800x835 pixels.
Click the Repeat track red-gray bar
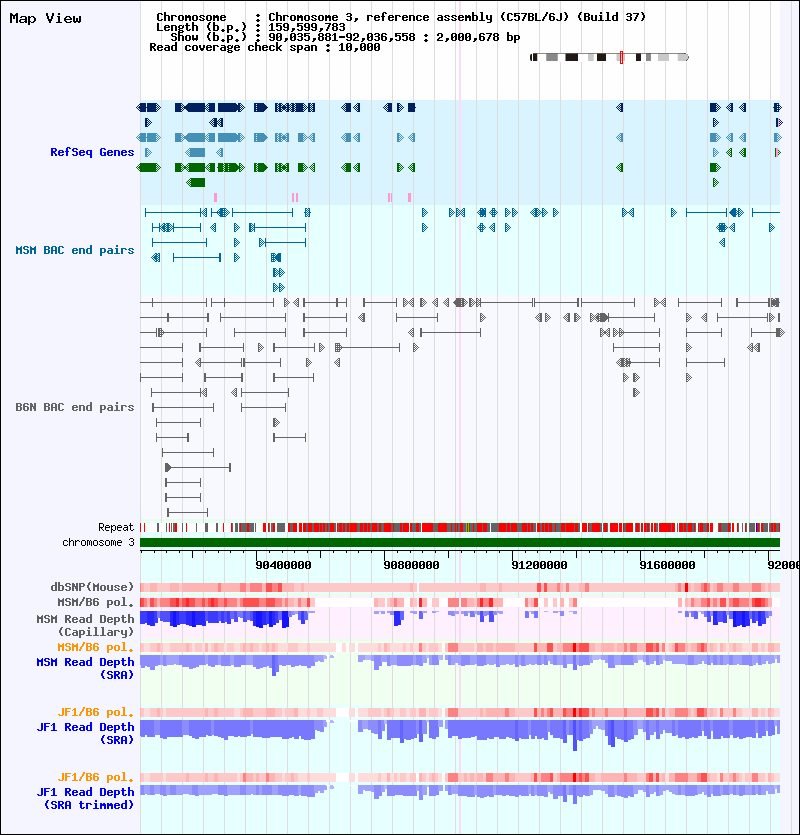(x=460, y=528)
